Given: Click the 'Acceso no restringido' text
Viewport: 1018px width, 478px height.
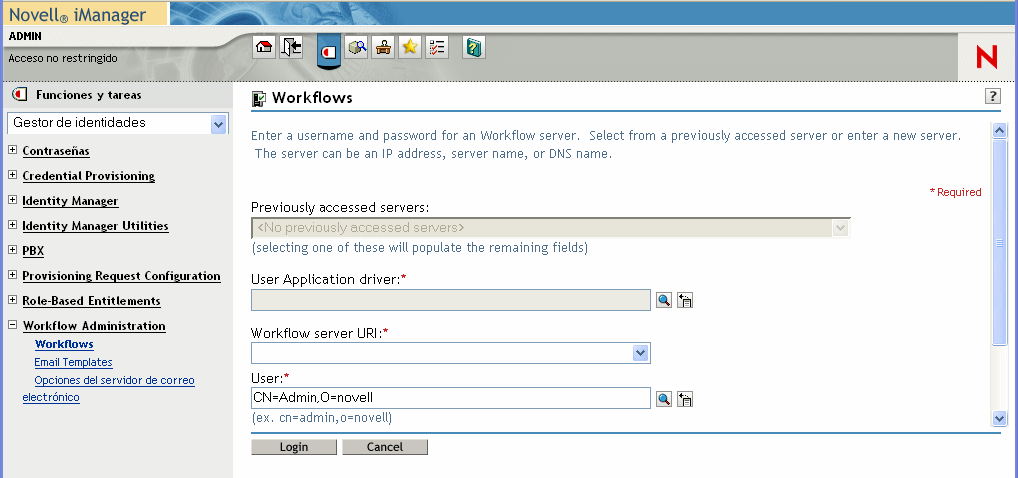Looking at the screenshot, I should (63, 58).
